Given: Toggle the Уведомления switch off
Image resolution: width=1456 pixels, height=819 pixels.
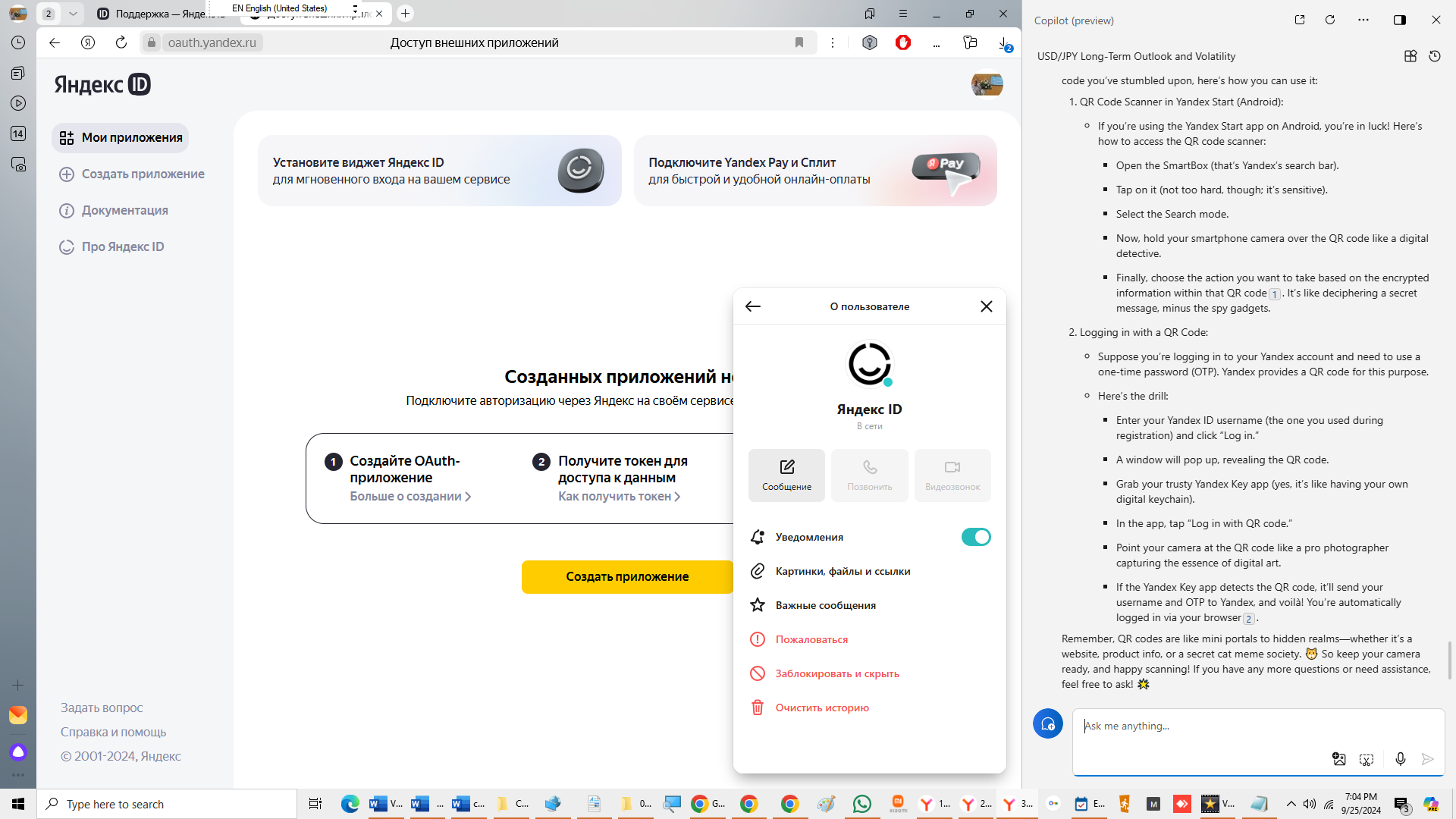Looking at the screenshot, I should point(976,537).
